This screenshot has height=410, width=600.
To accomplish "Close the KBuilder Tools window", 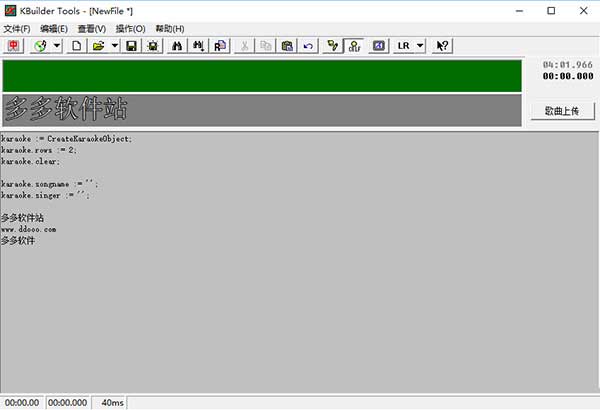I will [x=584, y=11].
